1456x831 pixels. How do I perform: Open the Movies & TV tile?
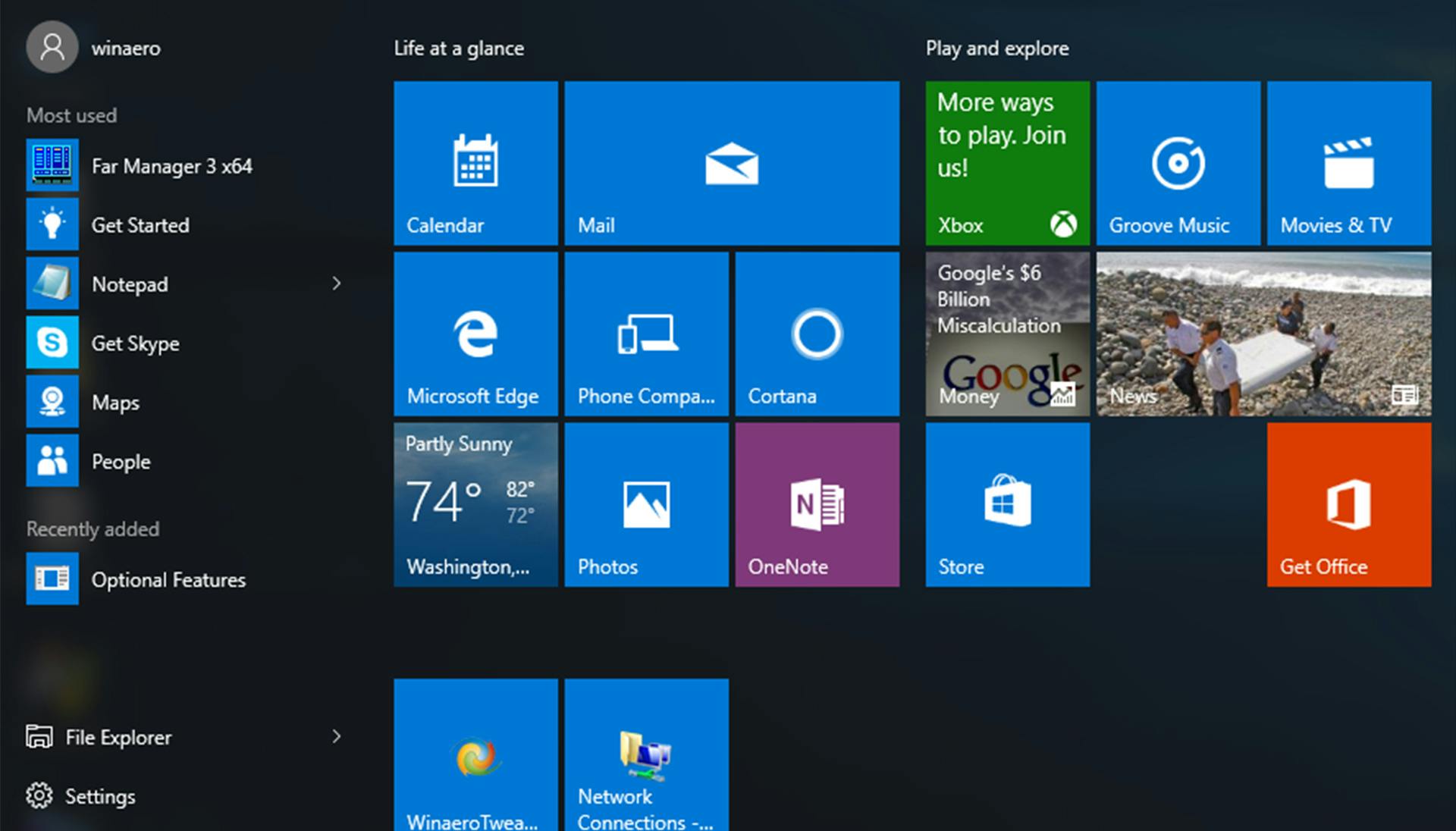[1348, 163]
